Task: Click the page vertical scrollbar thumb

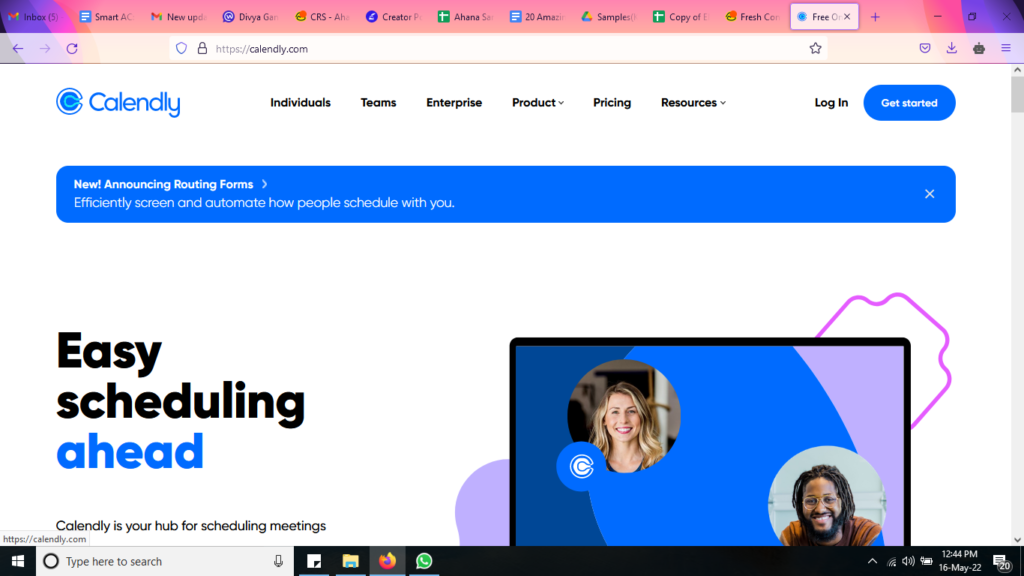Action: click(1017, 95)
